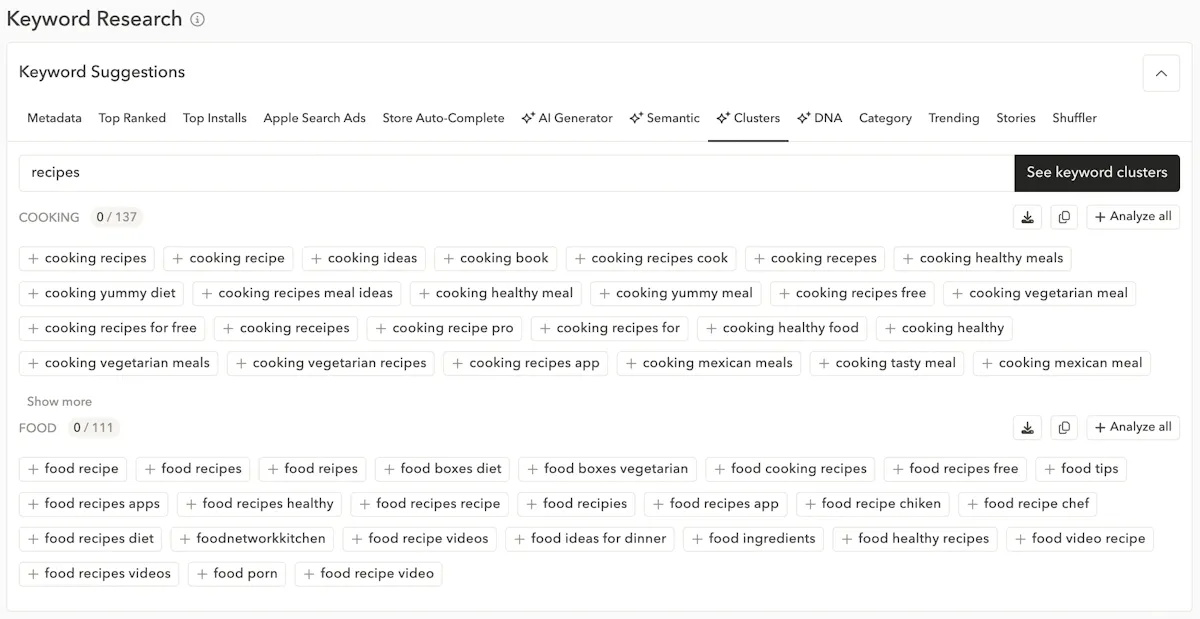Add the 'foodnetworkkitchen' keyword chip

click(x=252, y=539)
